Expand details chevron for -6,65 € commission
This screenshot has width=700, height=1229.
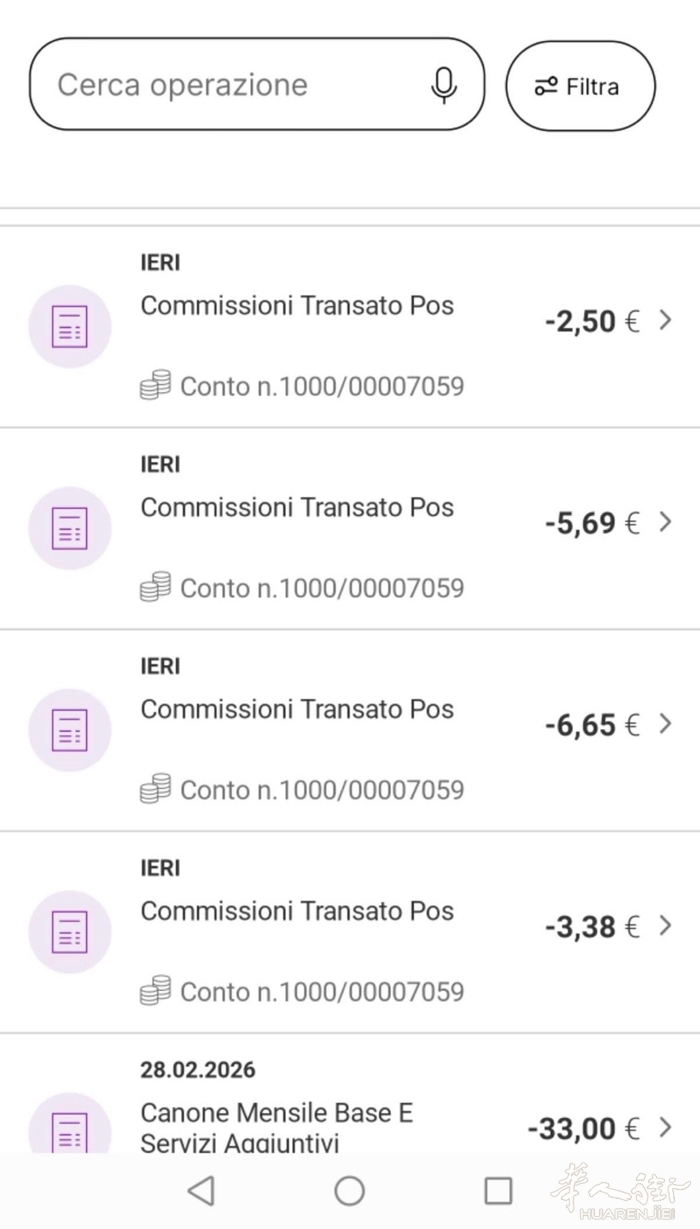[666, 724]
